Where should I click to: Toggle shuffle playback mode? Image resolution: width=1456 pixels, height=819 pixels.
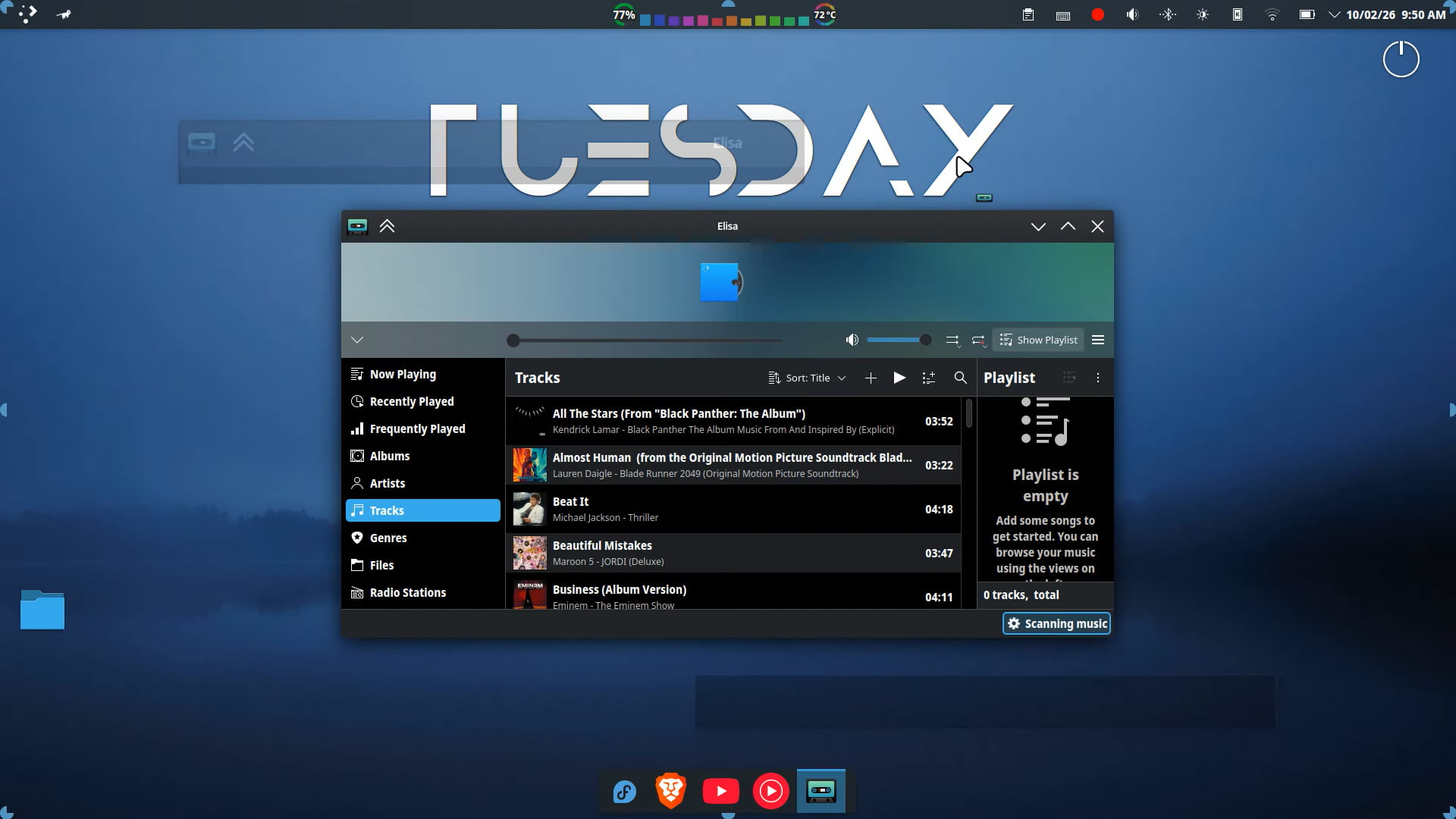(952, 340)
